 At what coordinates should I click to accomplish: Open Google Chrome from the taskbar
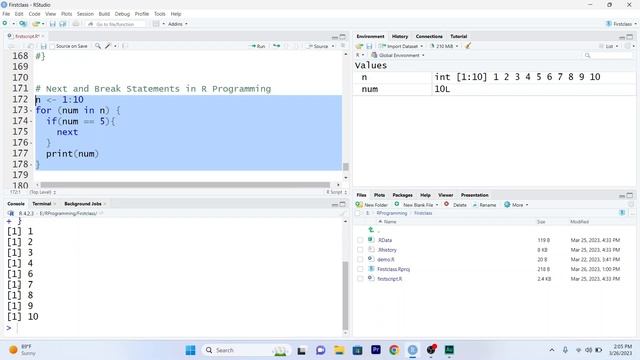[394, 350]
